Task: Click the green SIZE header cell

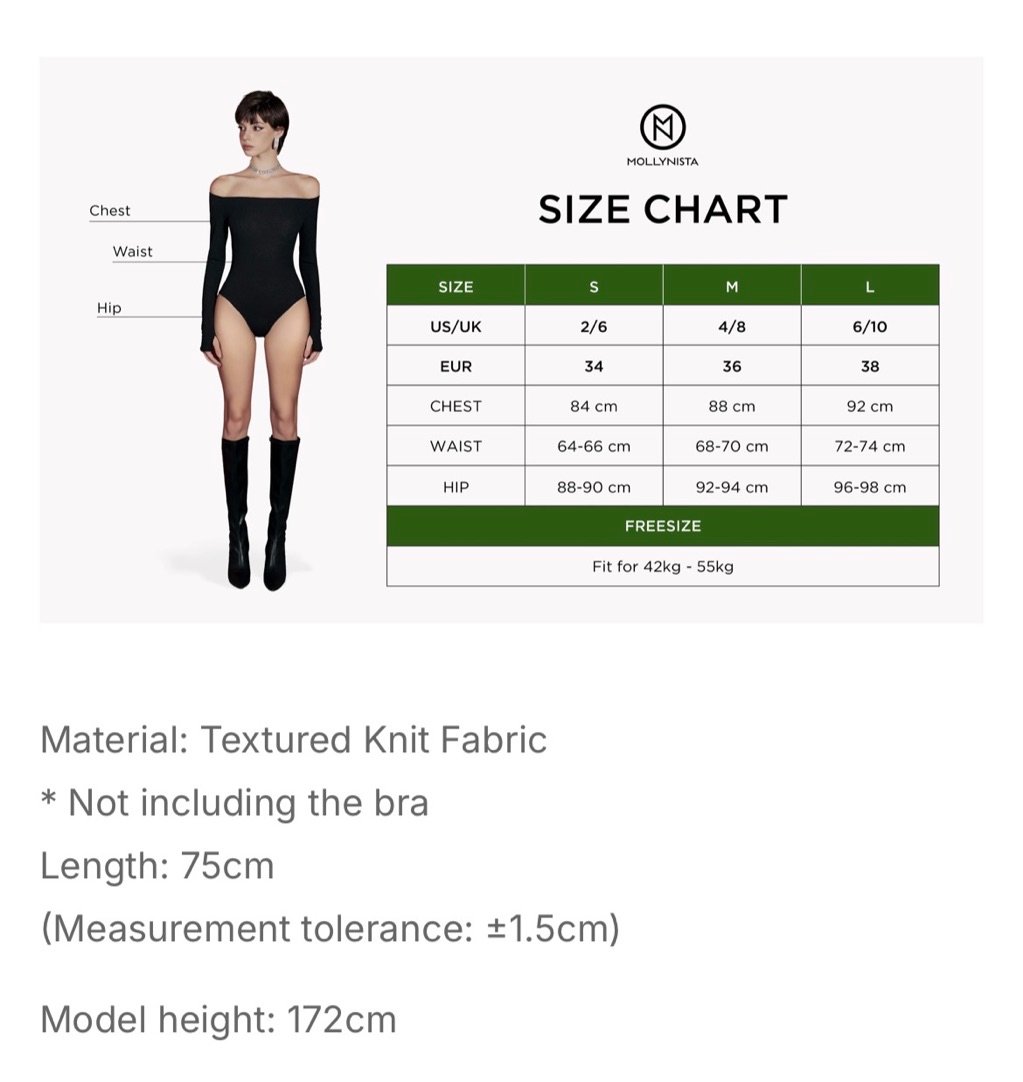Action: [456, 285]
